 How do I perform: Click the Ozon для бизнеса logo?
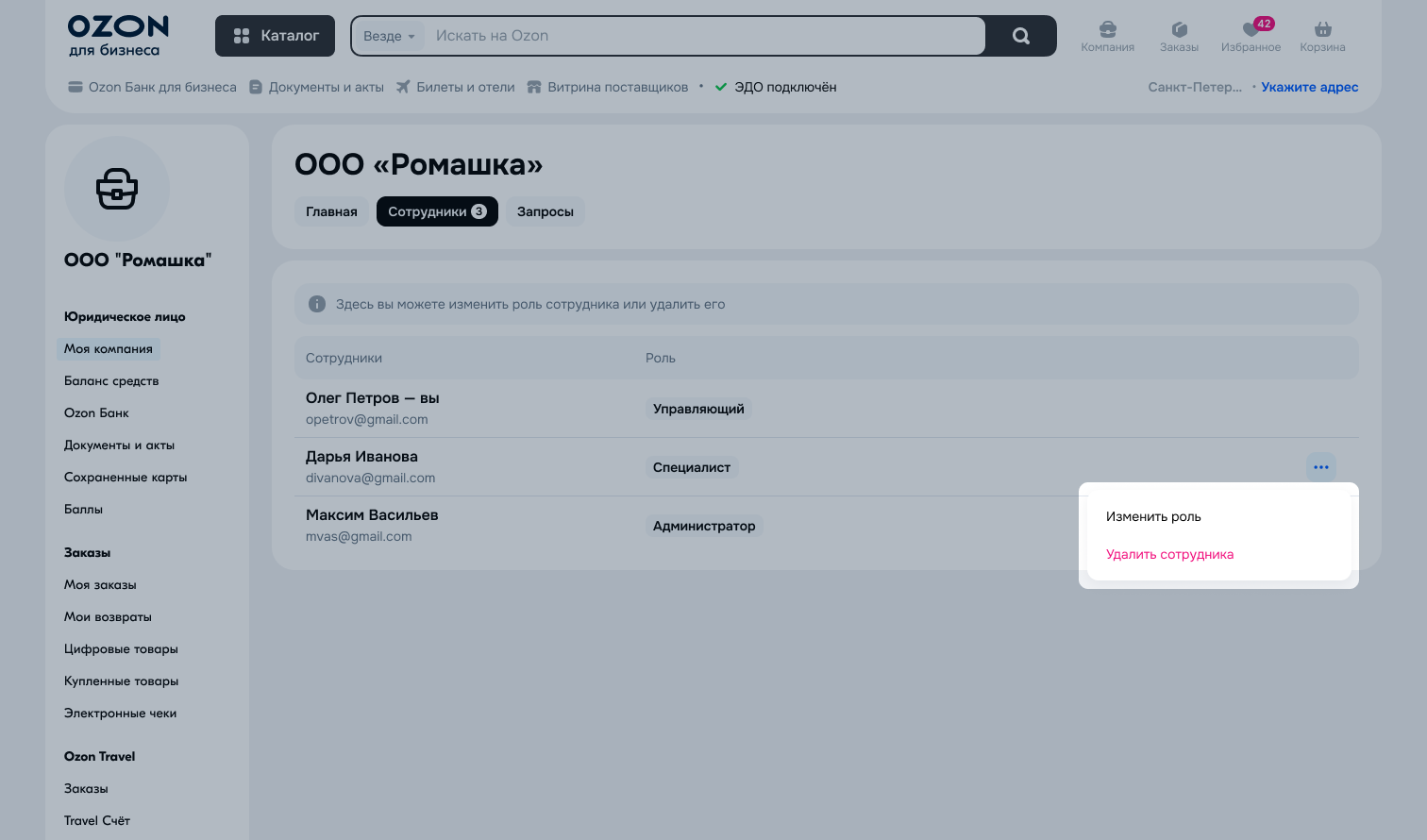pos(118,36)
